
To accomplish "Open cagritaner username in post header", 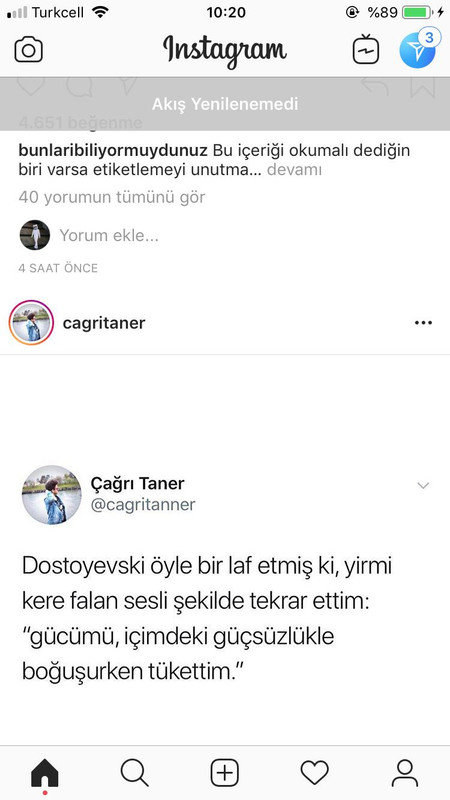I will (x=104, y=323).
